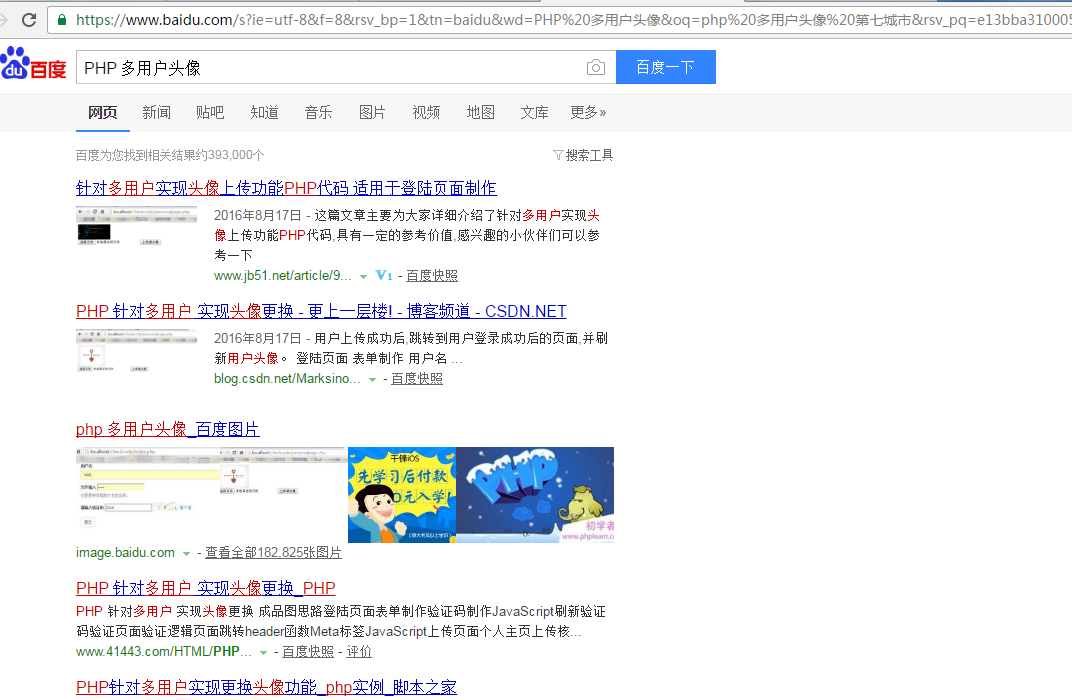1072x700 pixels.
Task: Open the blue PHP elephant image thumbnail
Action: click(535, 495)
